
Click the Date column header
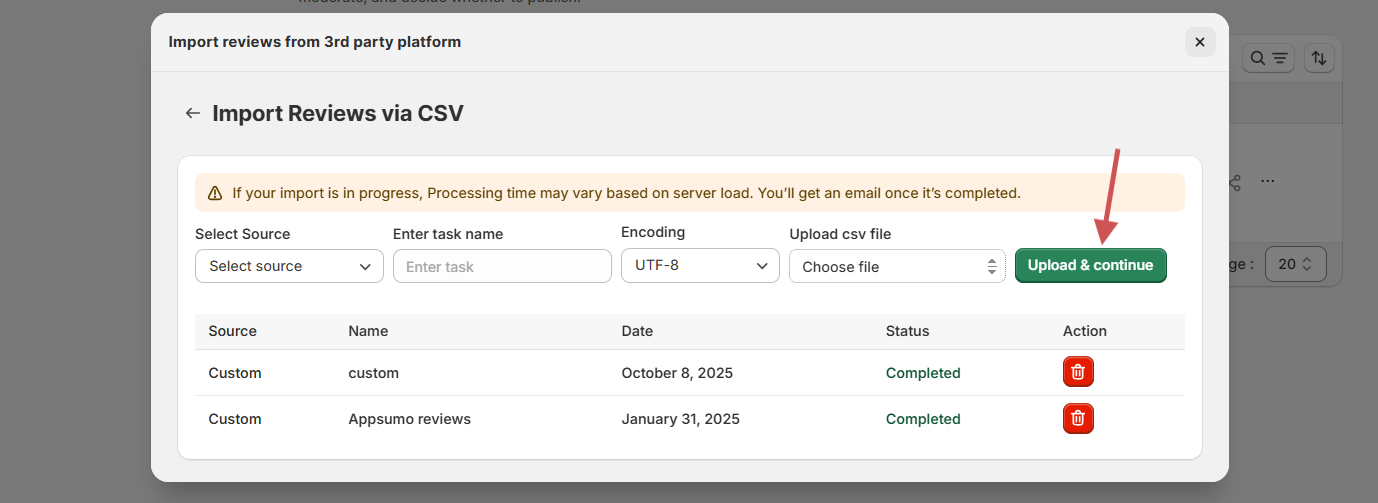[x=637, y=331]
